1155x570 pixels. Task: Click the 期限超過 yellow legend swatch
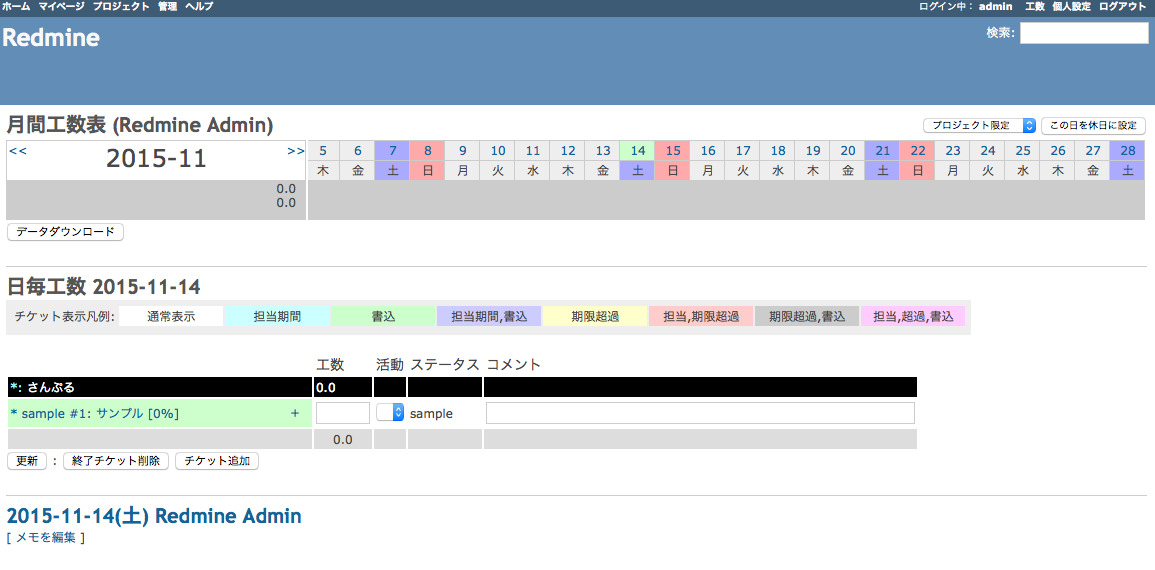pos(595,317)
